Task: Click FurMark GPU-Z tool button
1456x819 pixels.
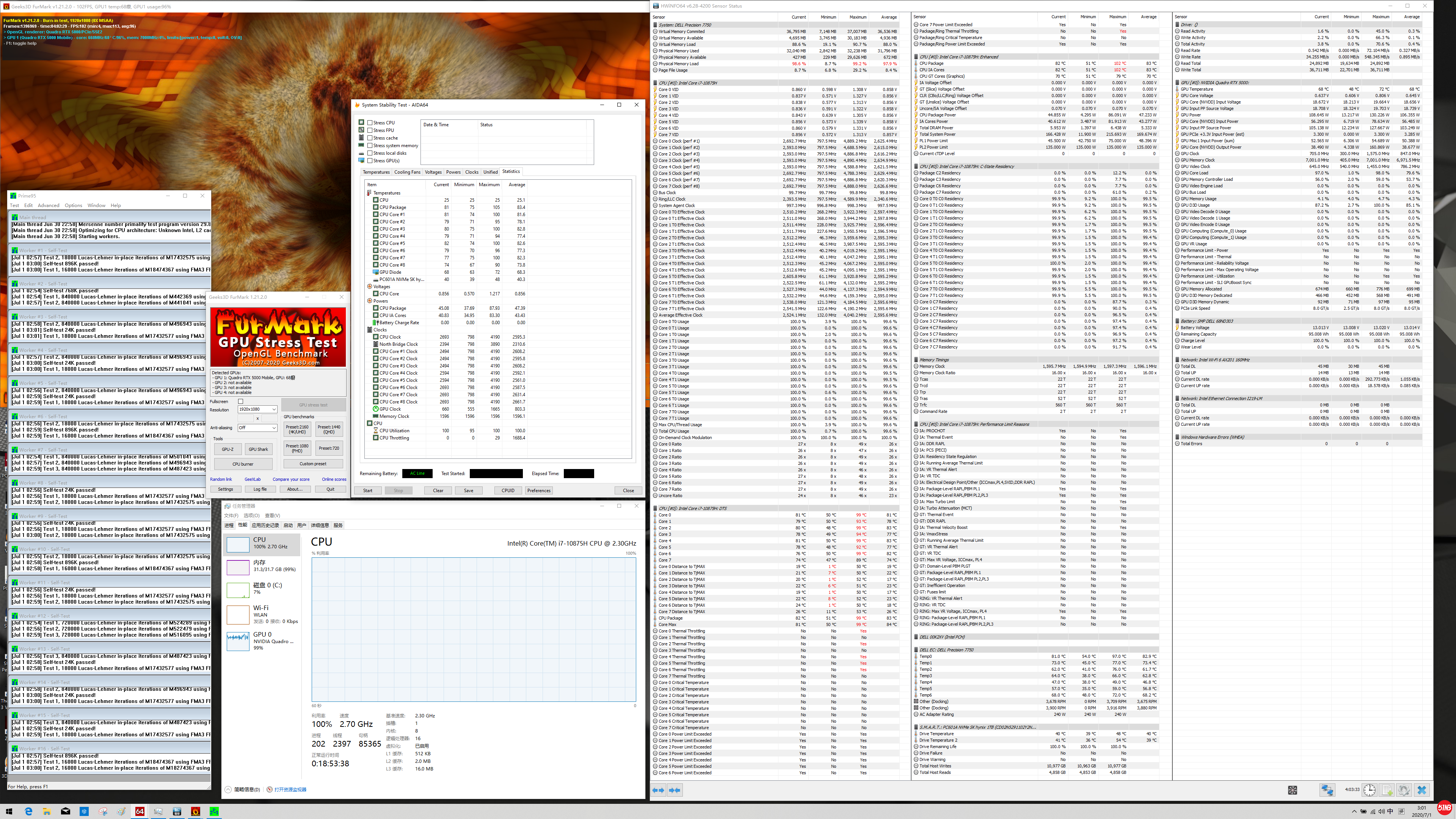Action: click(228, 449)
